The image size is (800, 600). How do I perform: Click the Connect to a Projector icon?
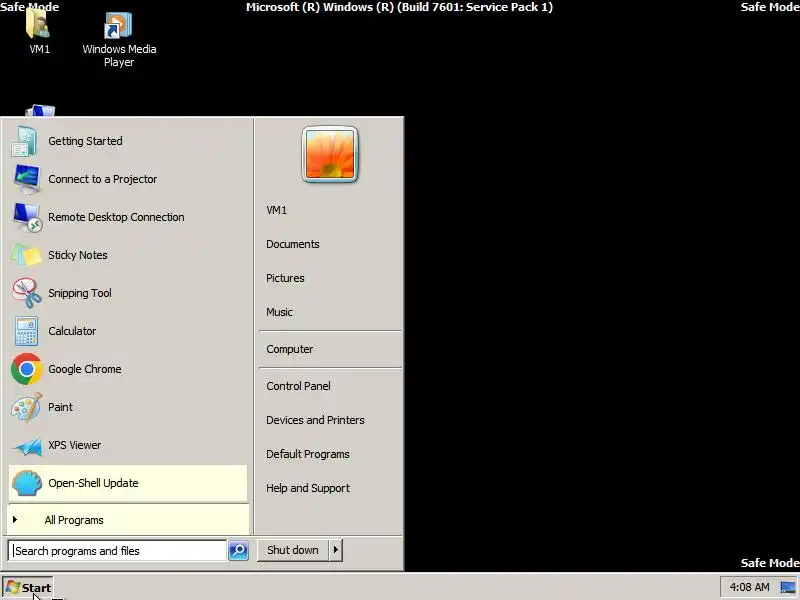click(x=27, y=179)
